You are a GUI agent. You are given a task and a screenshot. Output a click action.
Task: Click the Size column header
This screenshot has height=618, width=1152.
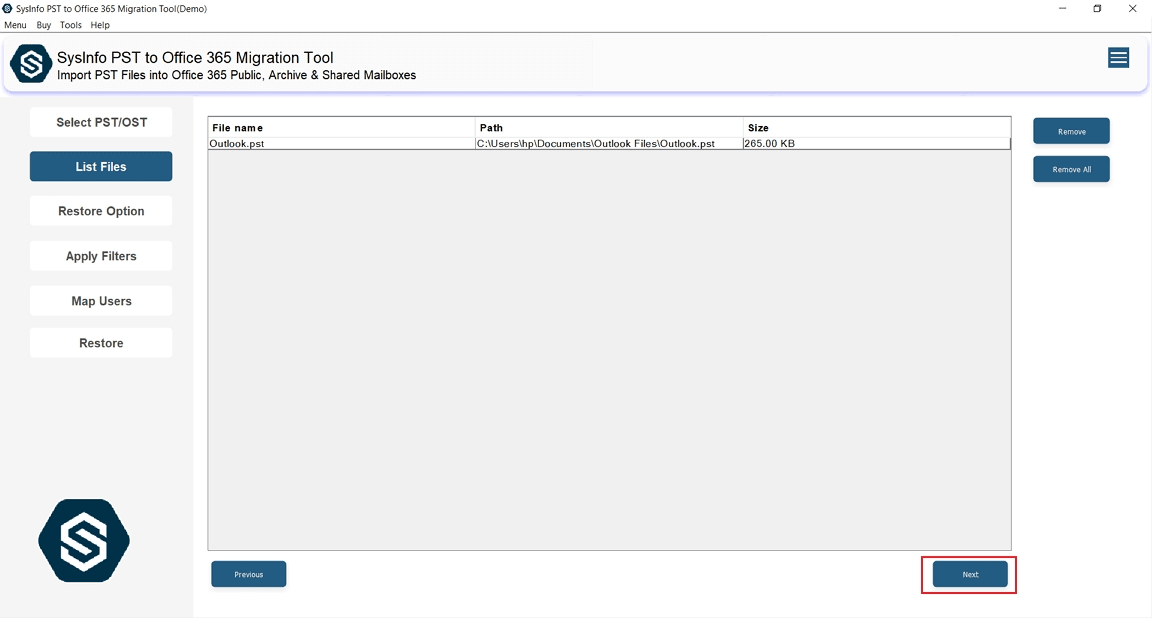(876, 127)
